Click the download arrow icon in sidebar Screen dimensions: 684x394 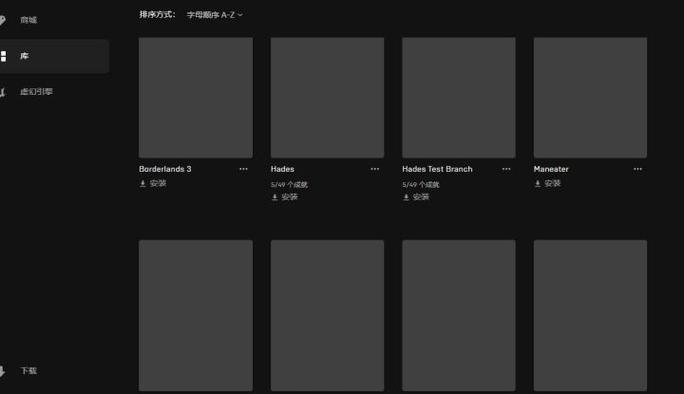tap(2, 371)
